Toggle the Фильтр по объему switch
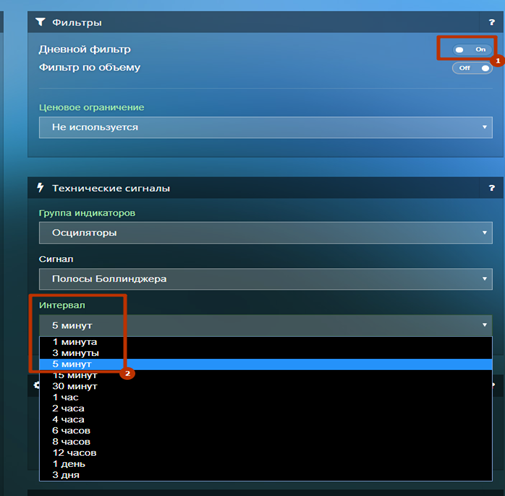The width and height of the screenshot is (505, 496). (x=472, y=68)
